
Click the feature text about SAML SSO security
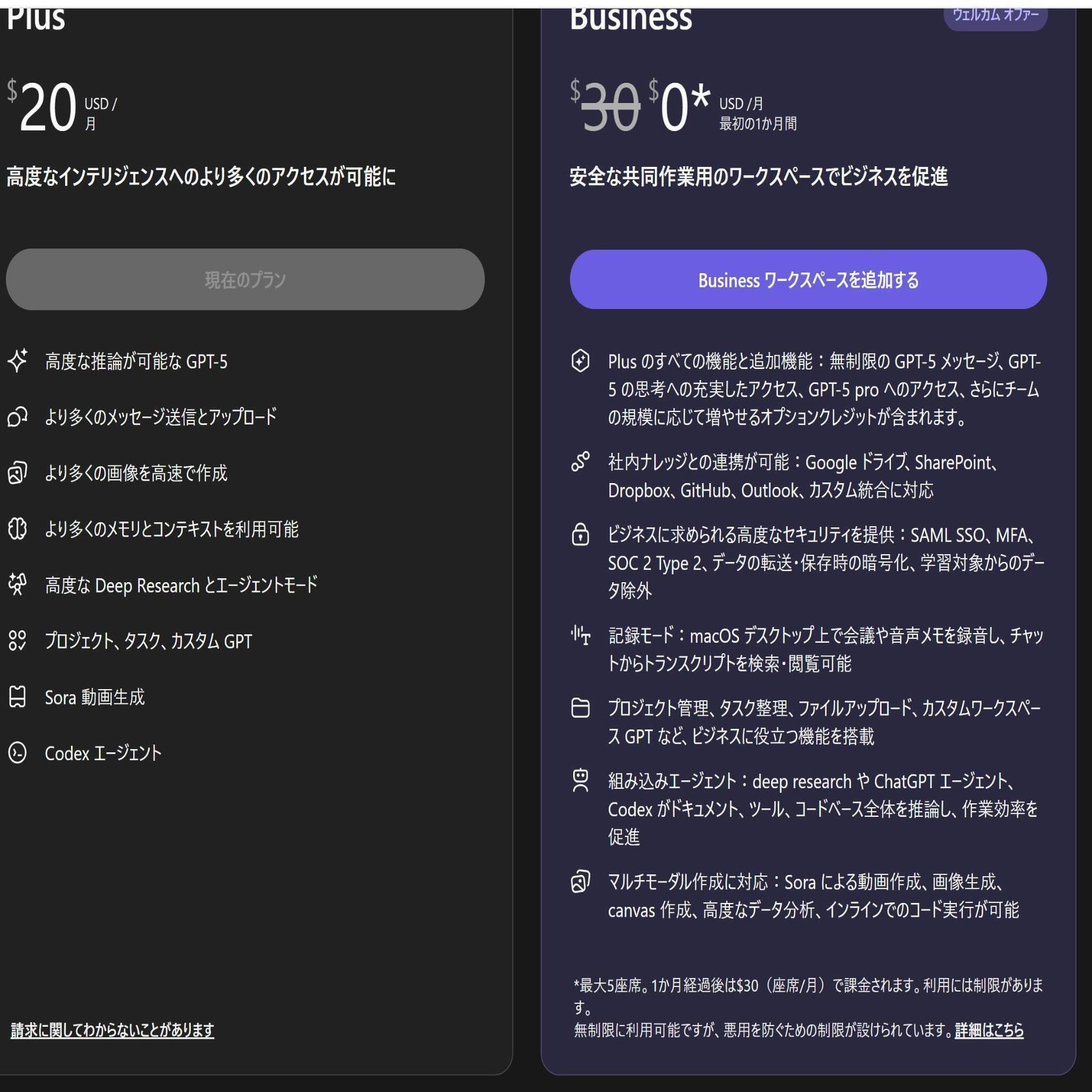(x=827, y=563)
